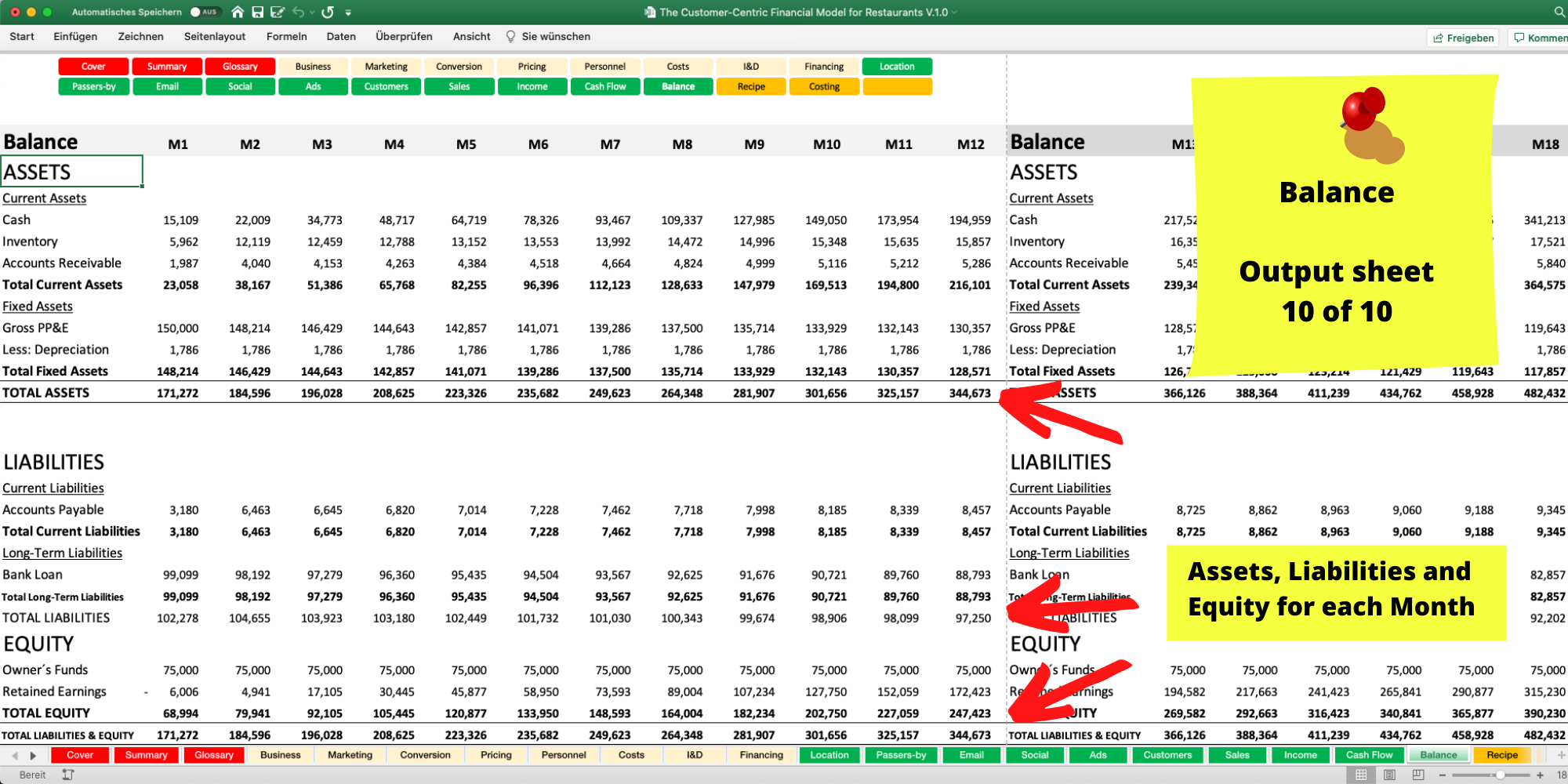Open the Undo history dropdown arrow
1568x784 pixels.
point(312,13)
